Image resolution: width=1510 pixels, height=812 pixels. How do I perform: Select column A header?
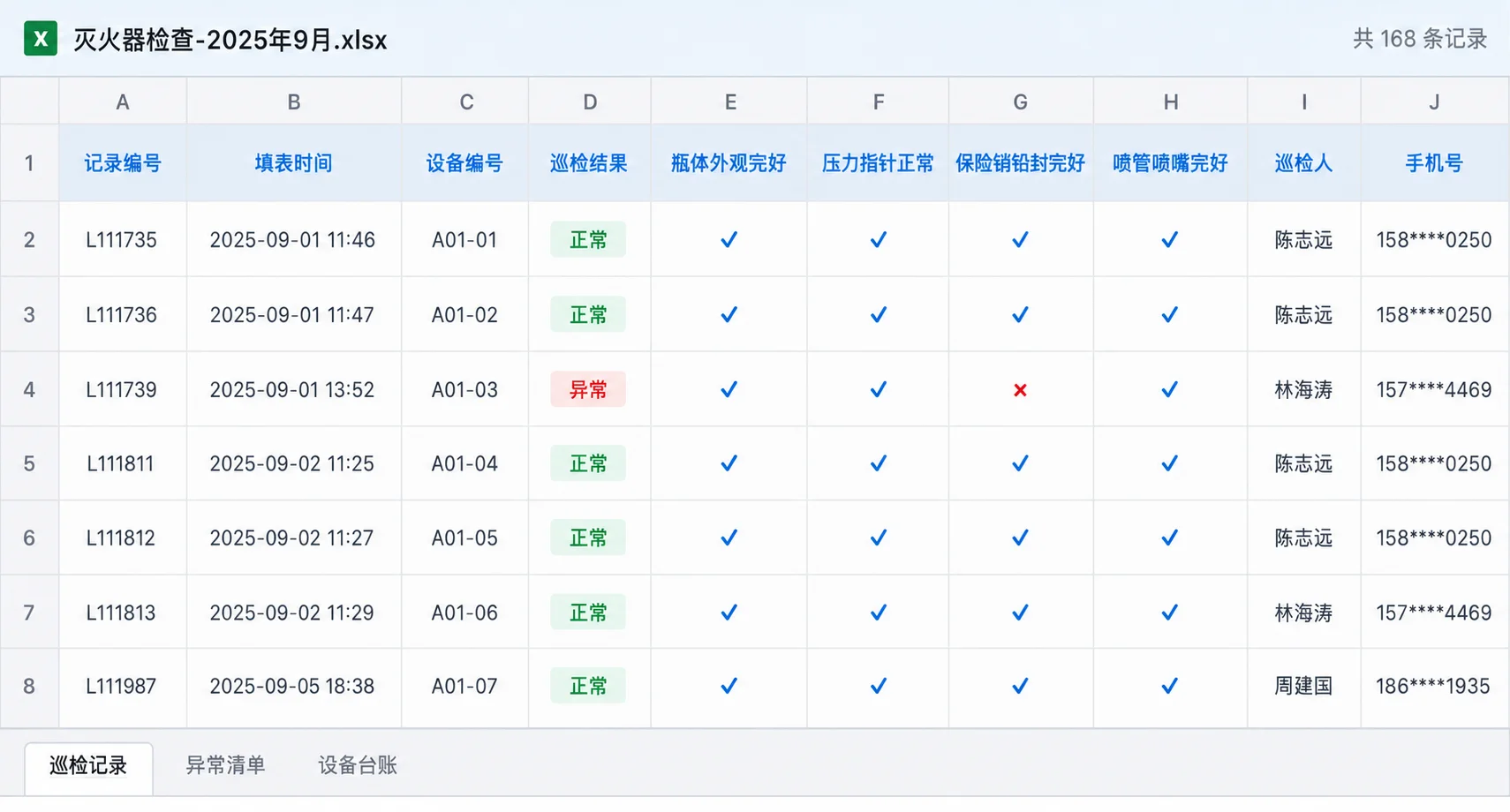coord(123,101)
